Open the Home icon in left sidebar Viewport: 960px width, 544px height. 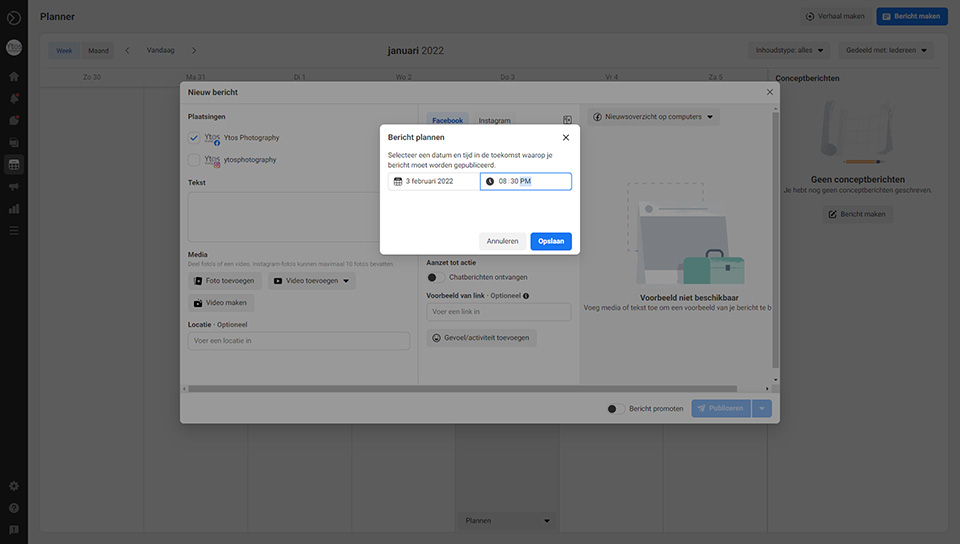[13, 76]
